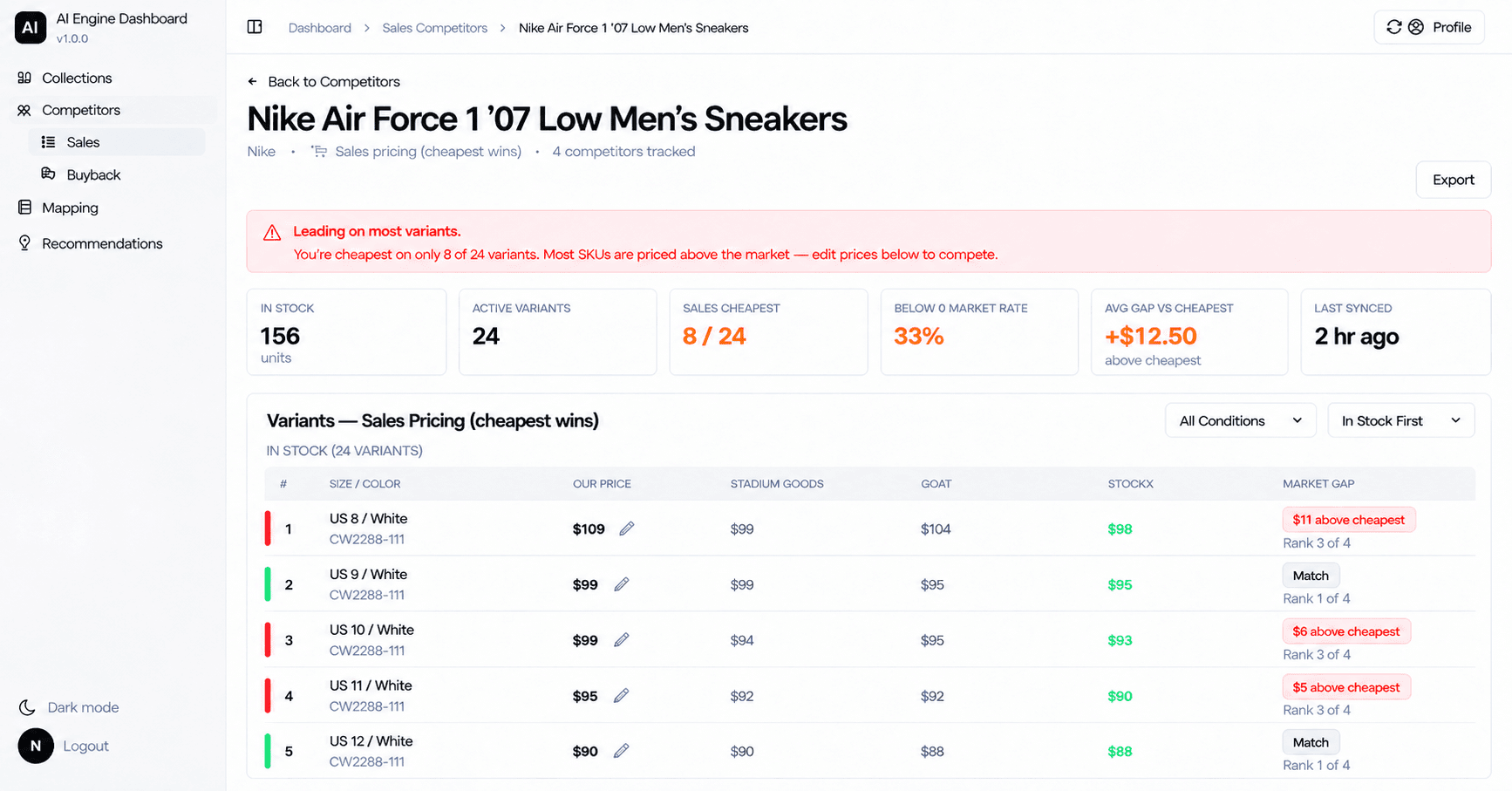
Task: Click the shopping cart pricing icon
Action: point(319,152)
